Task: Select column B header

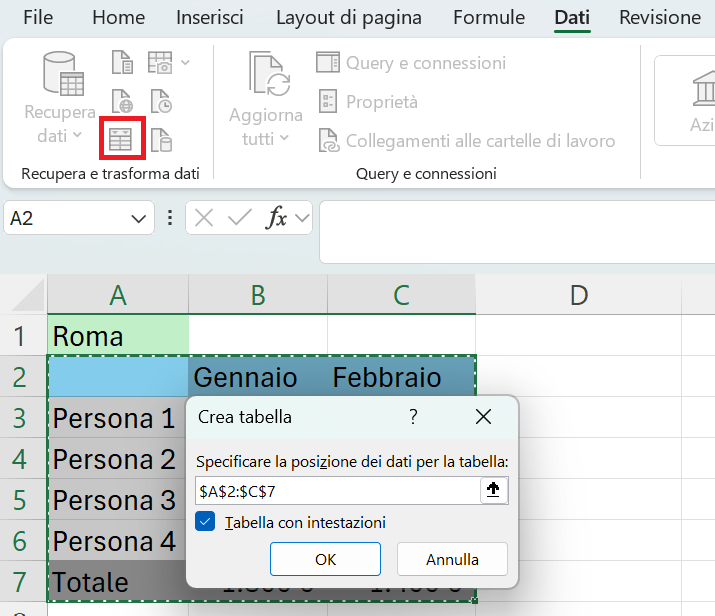Action: point(258,295)
